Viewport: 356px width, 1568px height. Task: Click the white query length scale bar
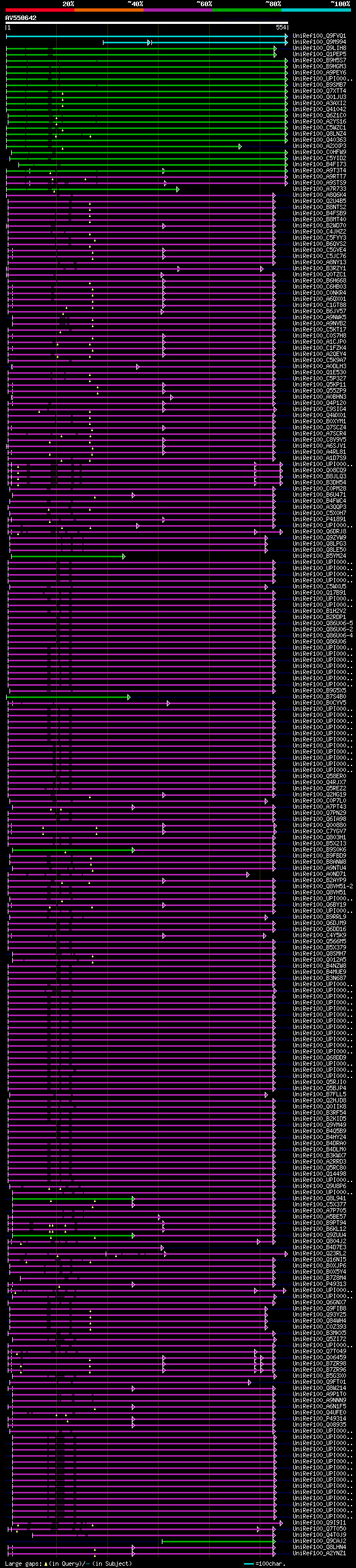coord(147,23)
